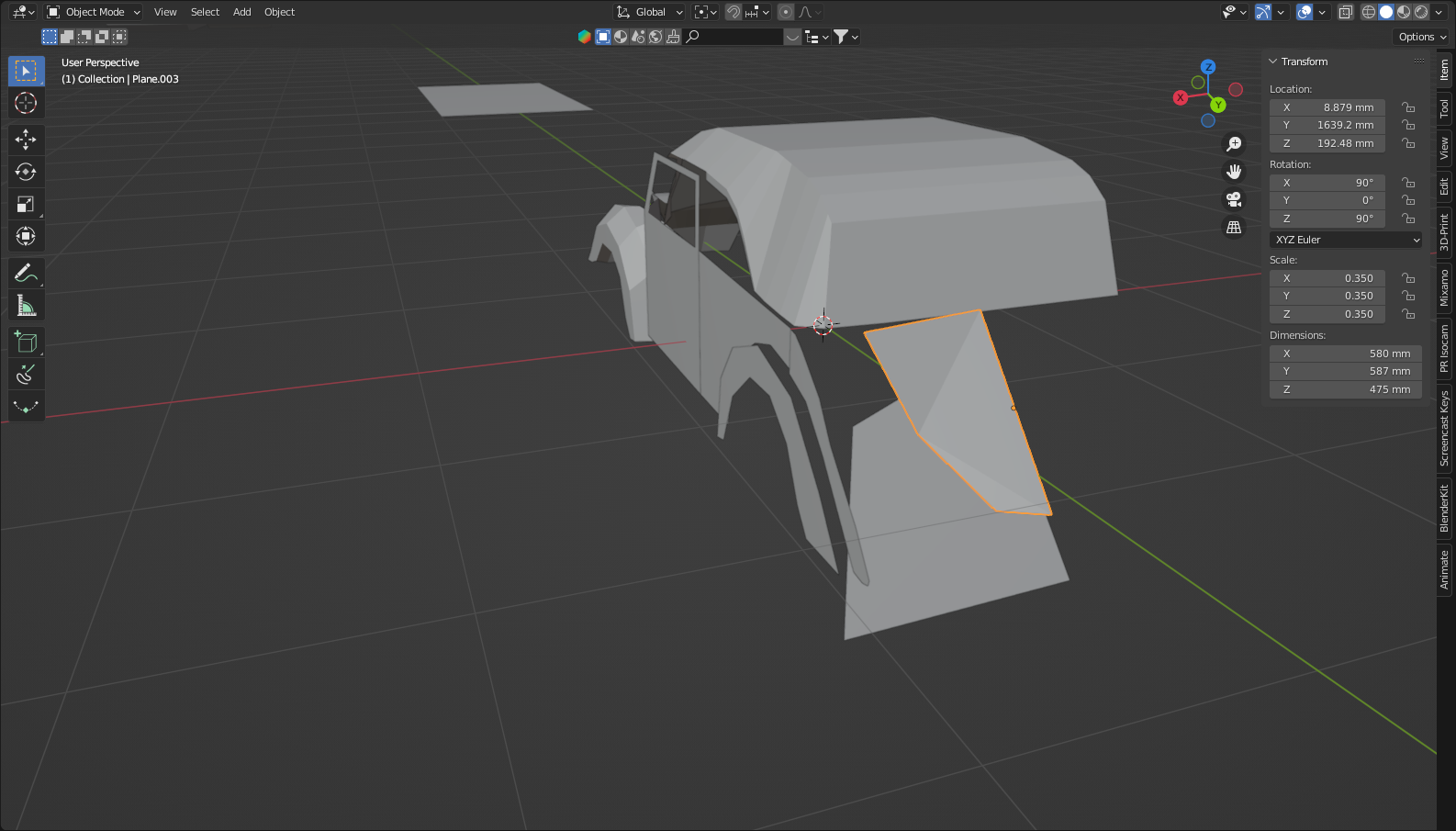Switch to Rendered viewport shading

[1421, 12]
